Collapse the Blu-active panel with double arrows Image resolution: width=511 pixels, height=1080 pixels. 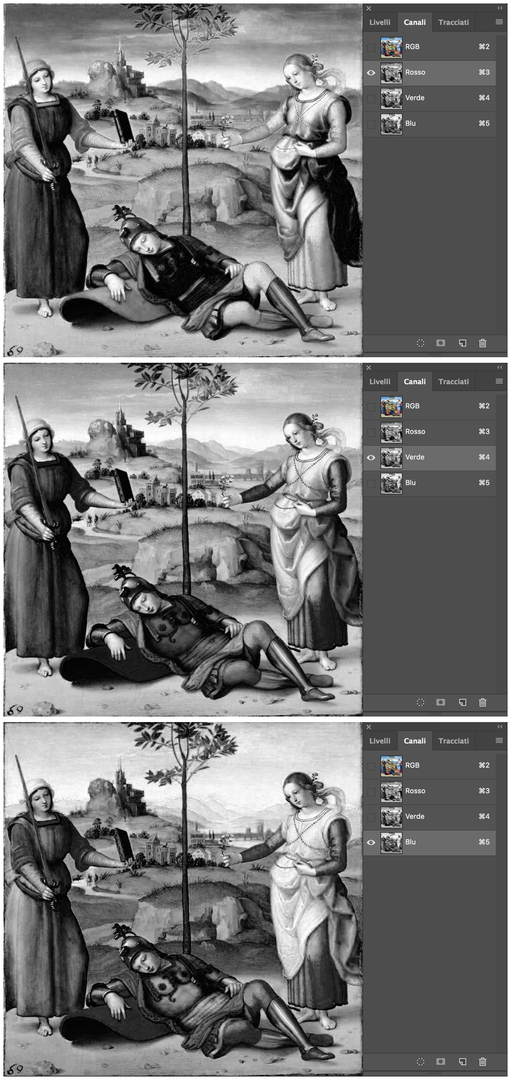click(499, 727)
